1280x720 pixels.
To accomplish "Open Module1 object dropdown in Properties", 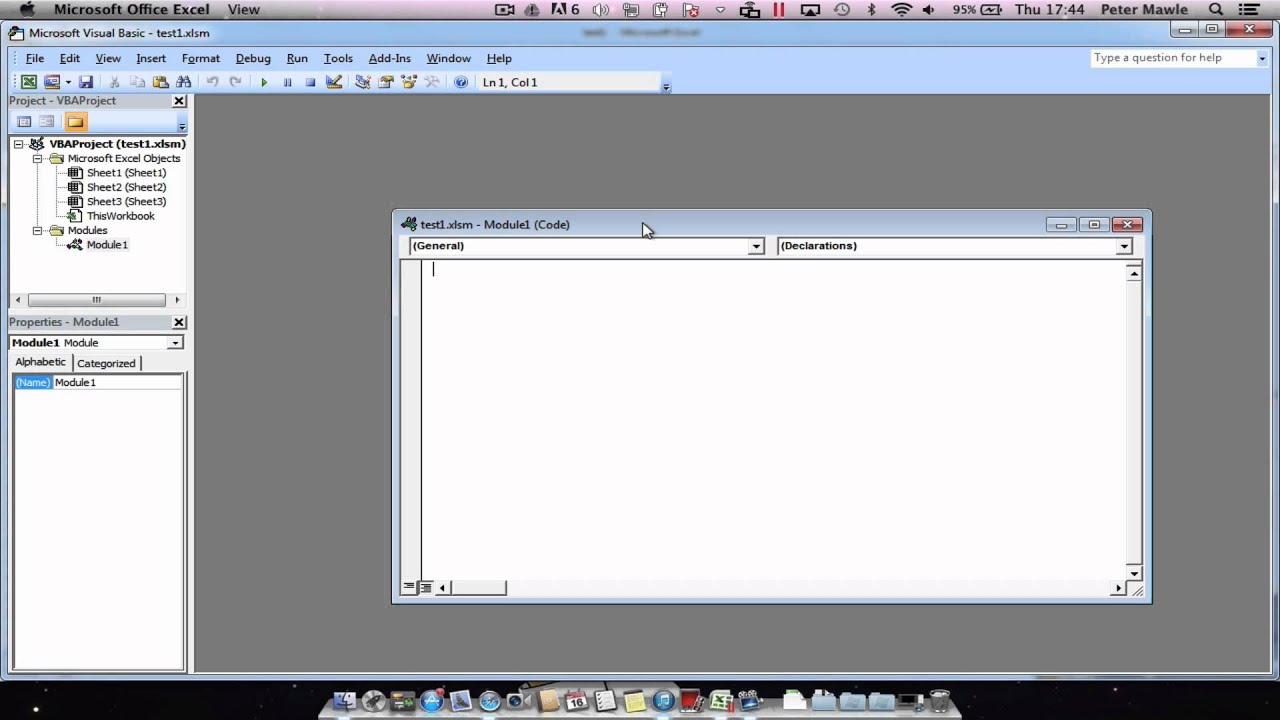I will pyautogui.click(x=175, y=343).
